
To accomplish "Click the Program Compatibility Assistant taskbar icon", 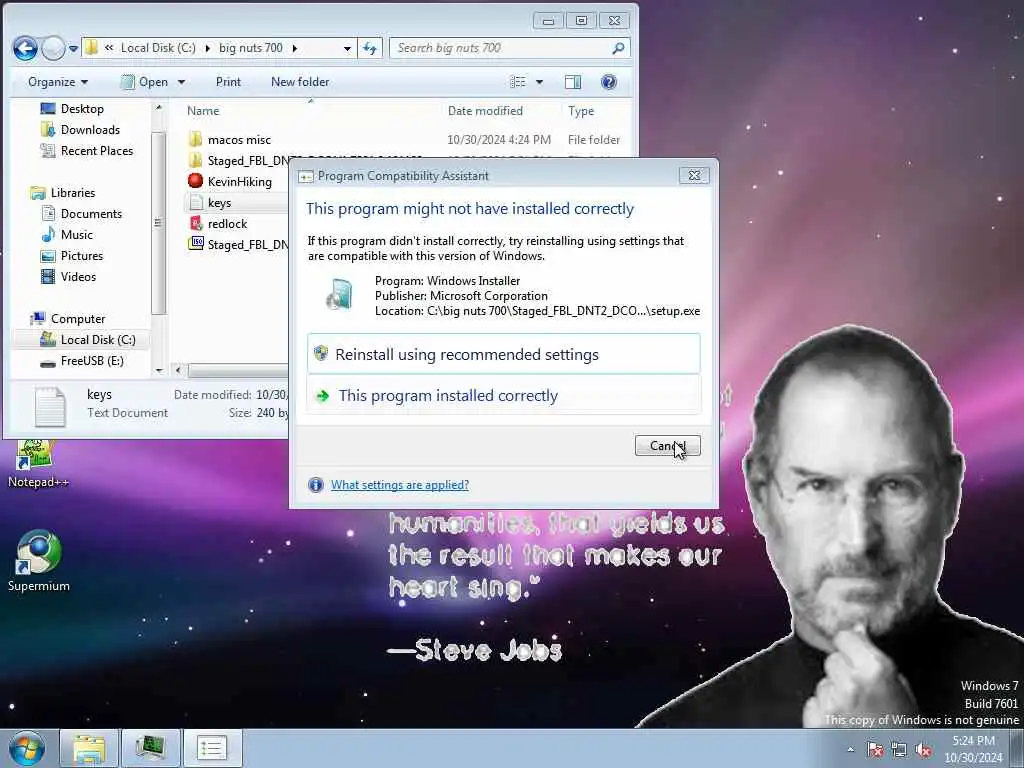I will (x=212, y=748).
